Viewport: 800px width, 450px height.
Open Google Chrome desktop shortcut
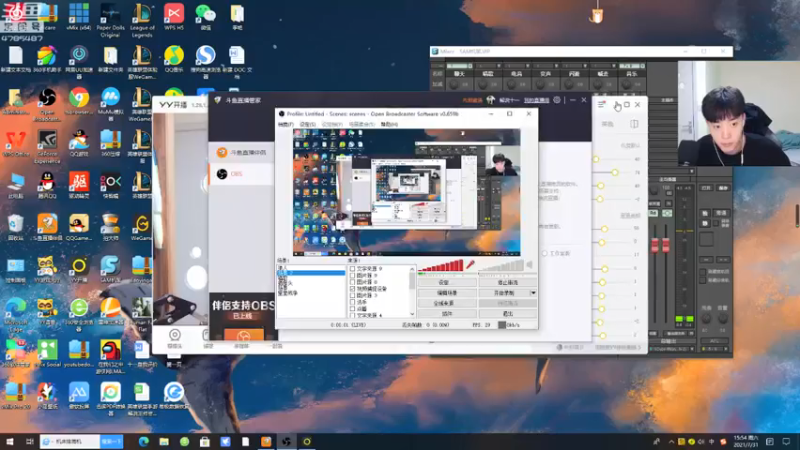point(79,102)
